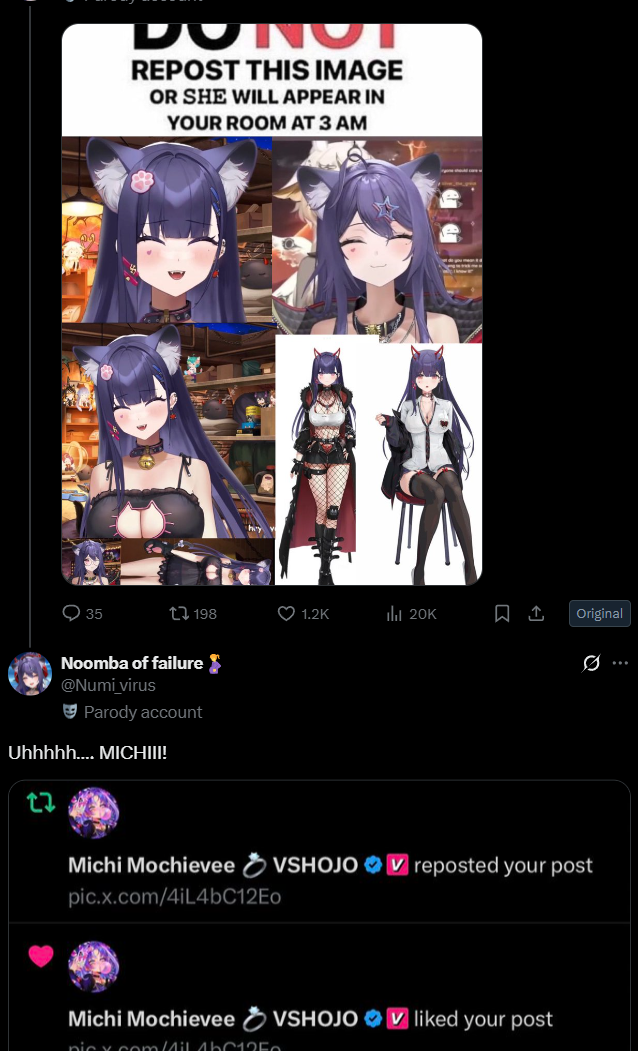The width and height of the screenshot is (638, 1051).
Task: Open Michi Mochievee avatar in repost notification
Action: 94,813
